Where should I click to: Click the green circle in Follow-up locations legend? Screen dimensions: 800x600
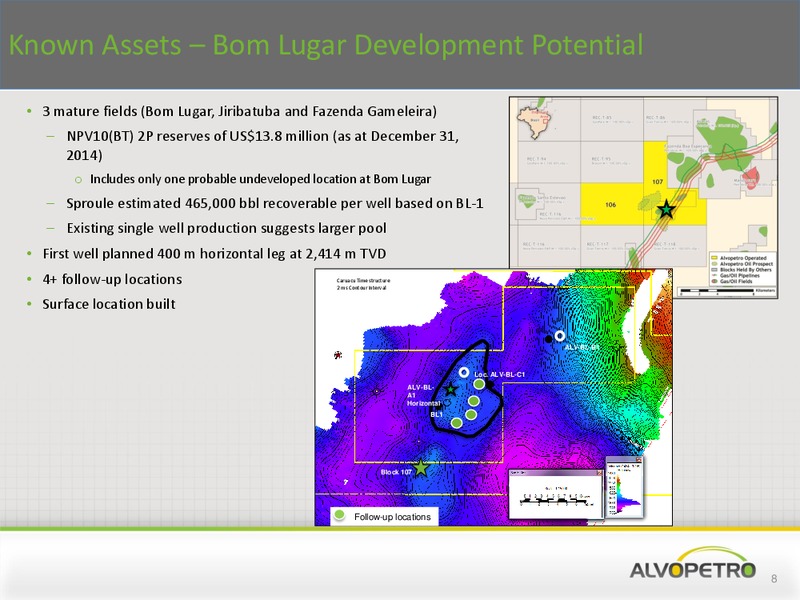pyautogui.click(x=339, y=516)
